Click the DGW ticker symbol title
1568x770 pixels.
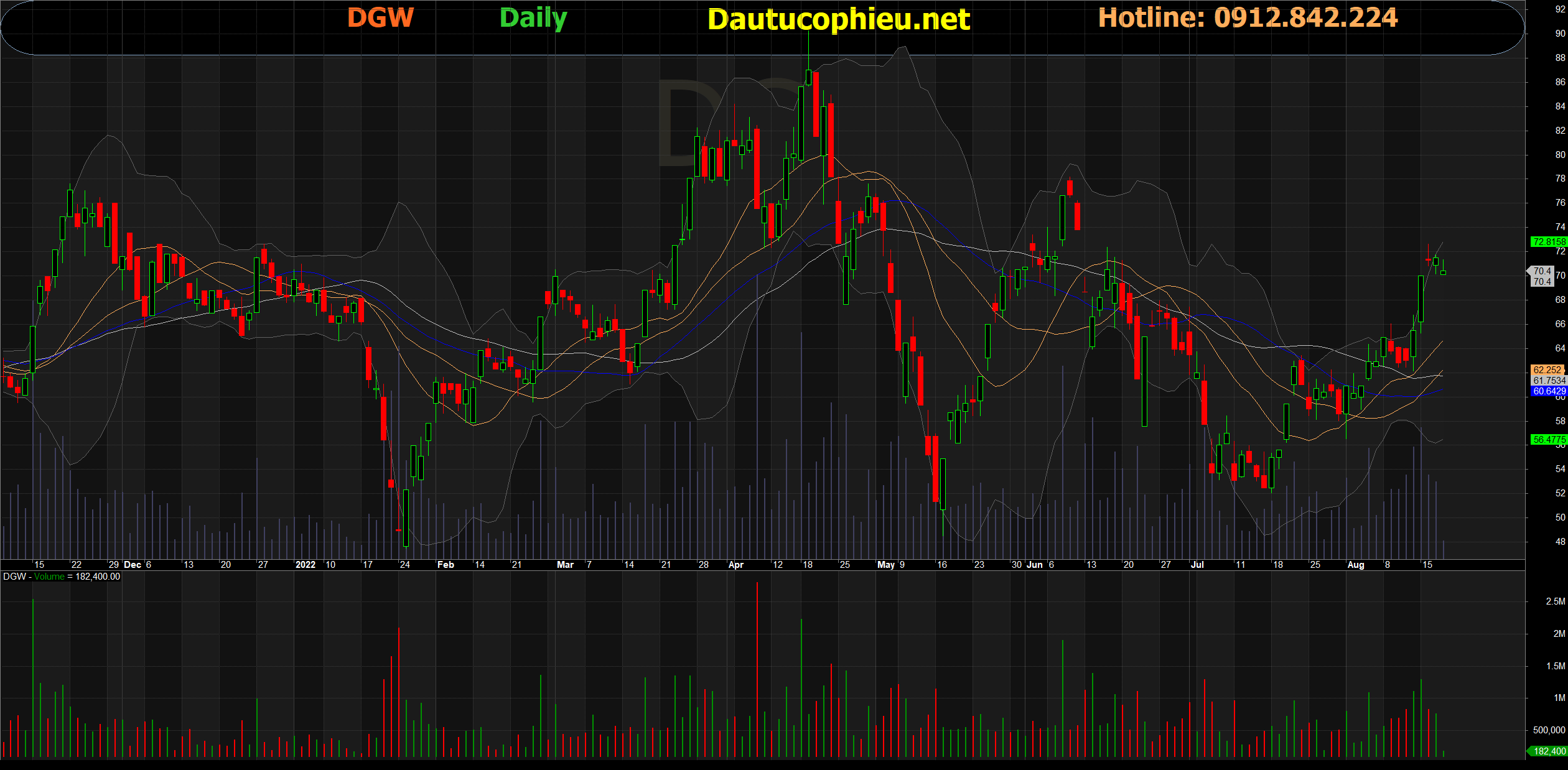click(380, 18)
